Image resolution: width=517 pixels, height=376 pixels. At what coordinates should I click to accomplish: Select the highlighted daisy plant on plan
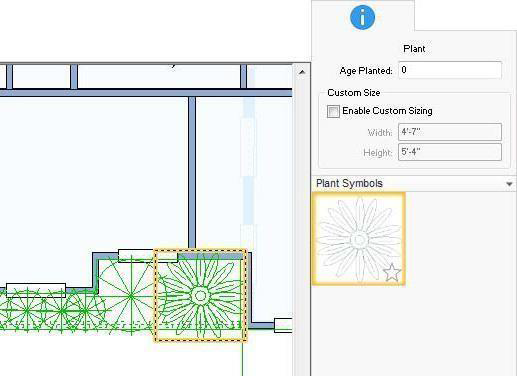(x=200, y=295)
